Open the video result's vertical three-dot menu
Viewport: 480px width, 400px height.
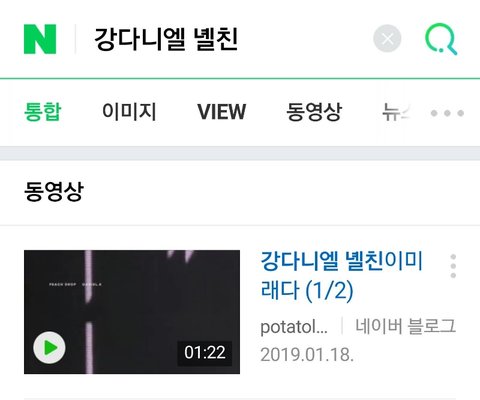pos(453,266)
